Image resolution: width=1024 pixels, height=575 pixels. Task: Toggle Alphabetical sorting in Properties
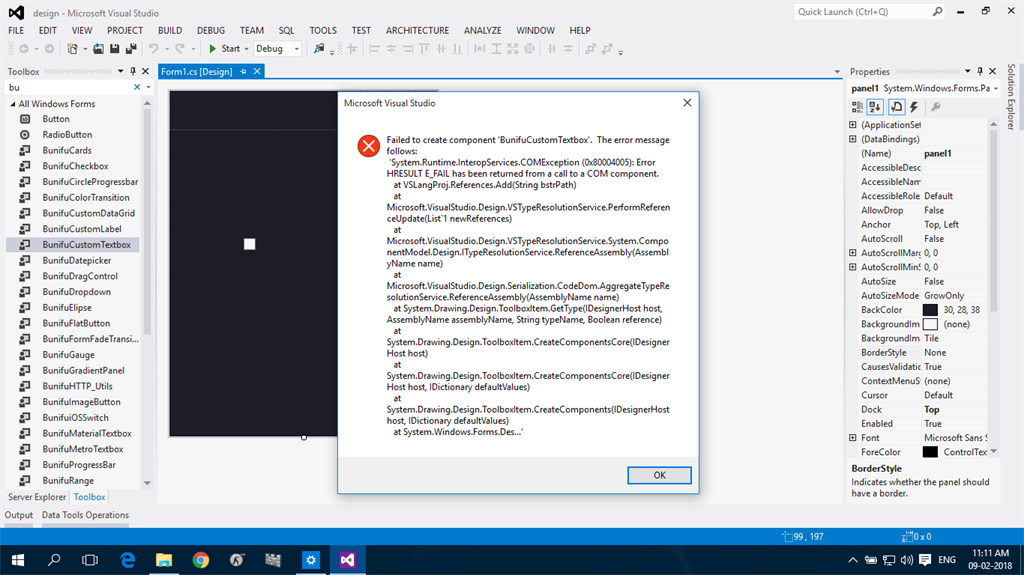pyautogui.click(x=875, y=107)
